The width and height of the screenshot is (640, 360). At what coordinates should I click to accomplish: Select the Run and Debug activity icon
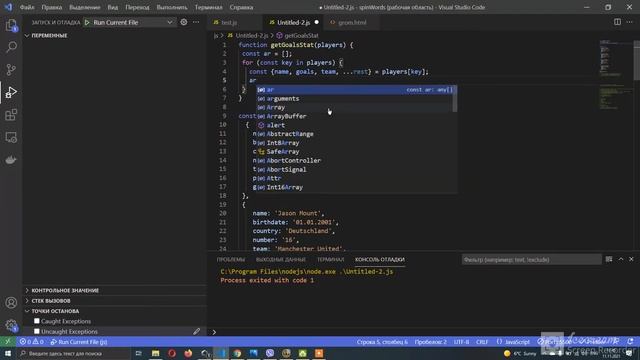point(11,92)
